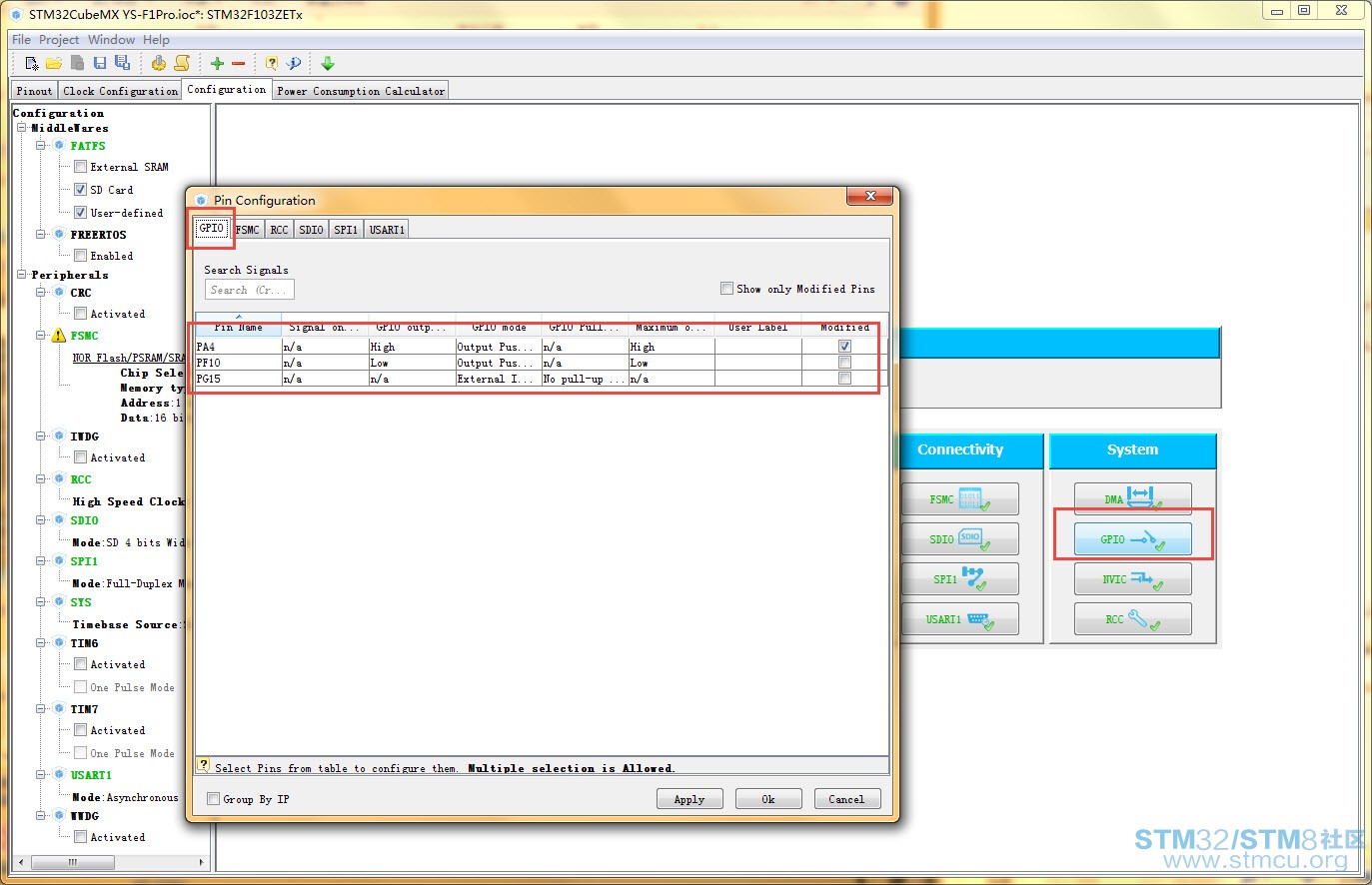
Task: Click the blue info bubble icon
Action: click(294, 63)
